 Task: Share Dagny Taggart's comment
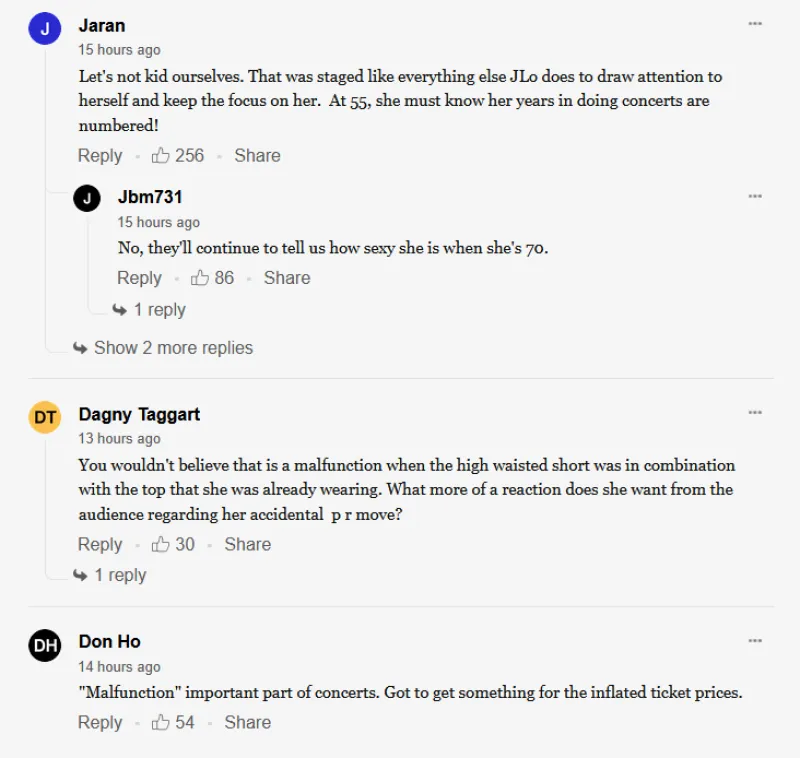click(247, 545)
